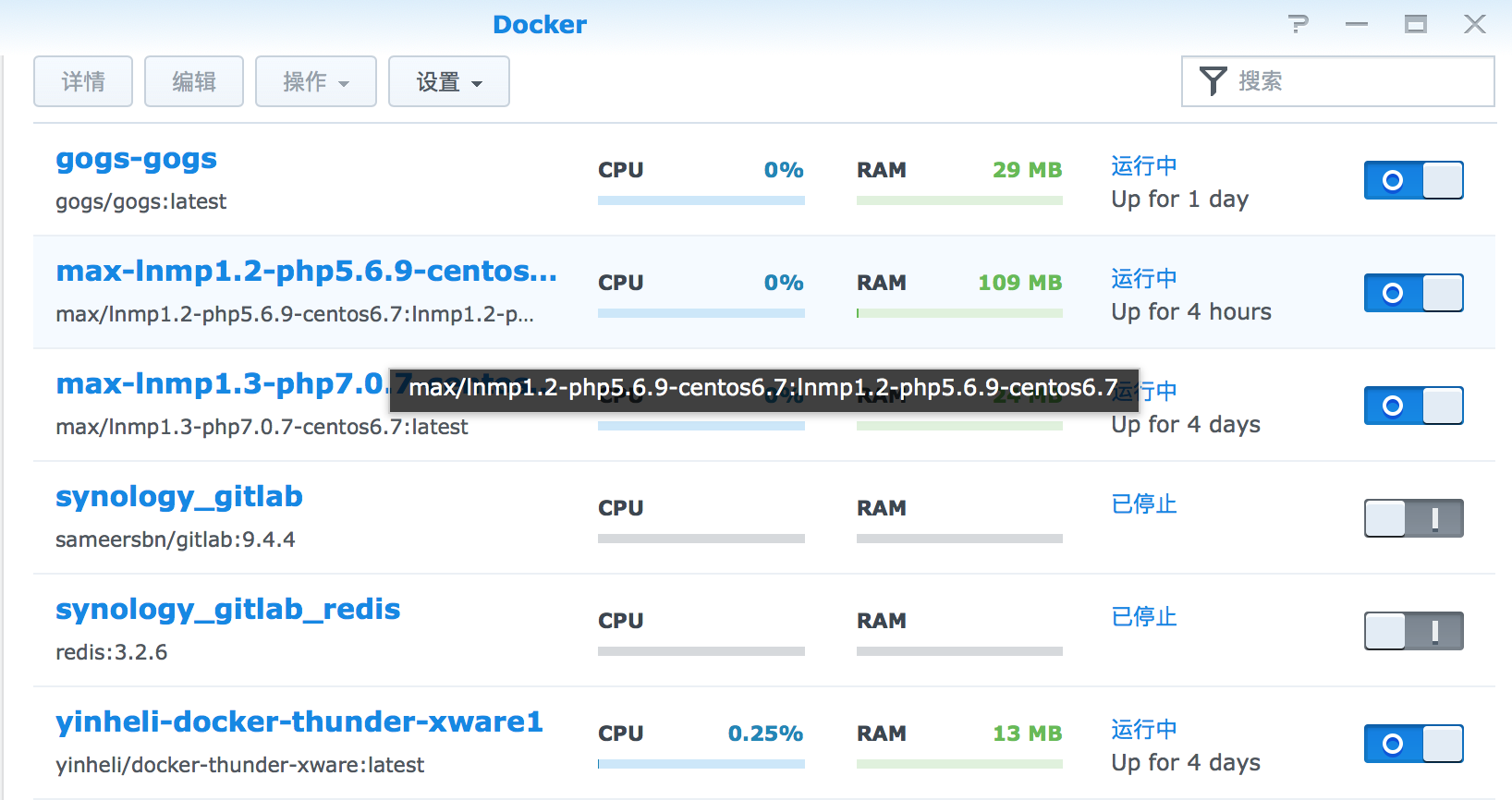The image size is (1512, 800).
Task: Open the 设置 settings dropdown
Action: tap(449, 81)
